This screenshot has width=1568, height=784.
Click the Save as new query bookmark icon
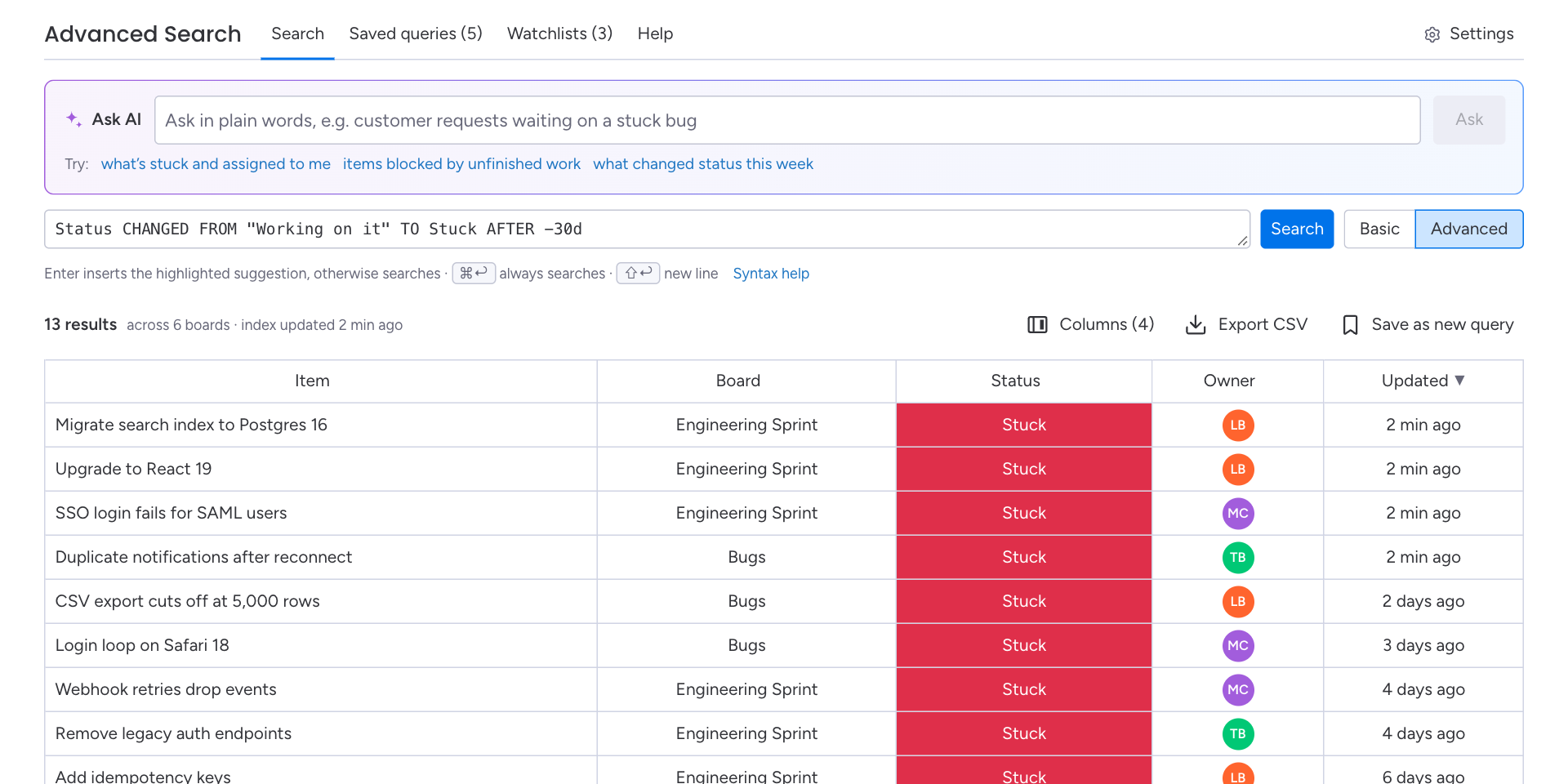tap(1350, 325)
